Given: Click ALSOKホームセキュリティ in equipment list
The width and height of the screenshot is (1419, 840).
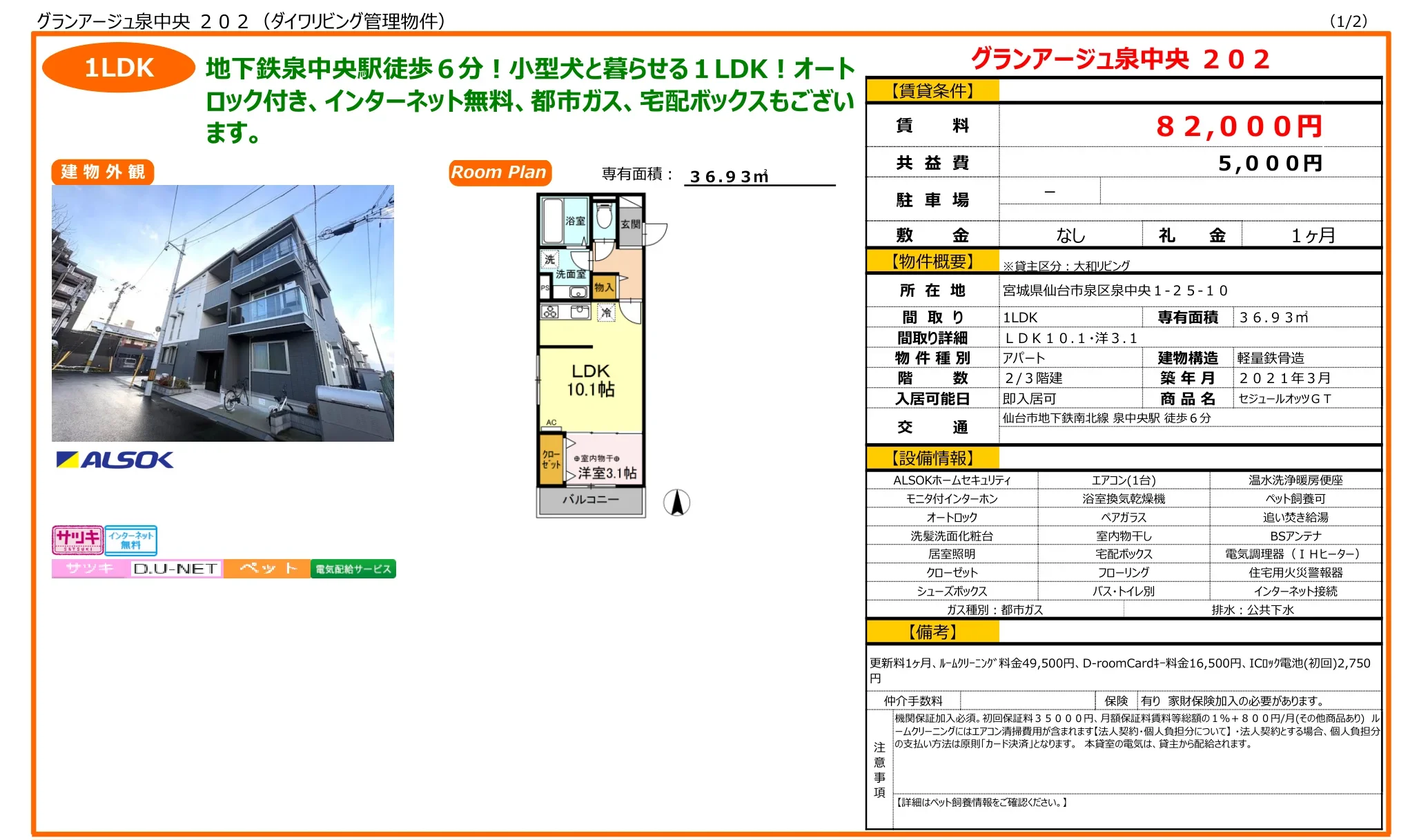Looking at the screenshot, I should 952,480.
